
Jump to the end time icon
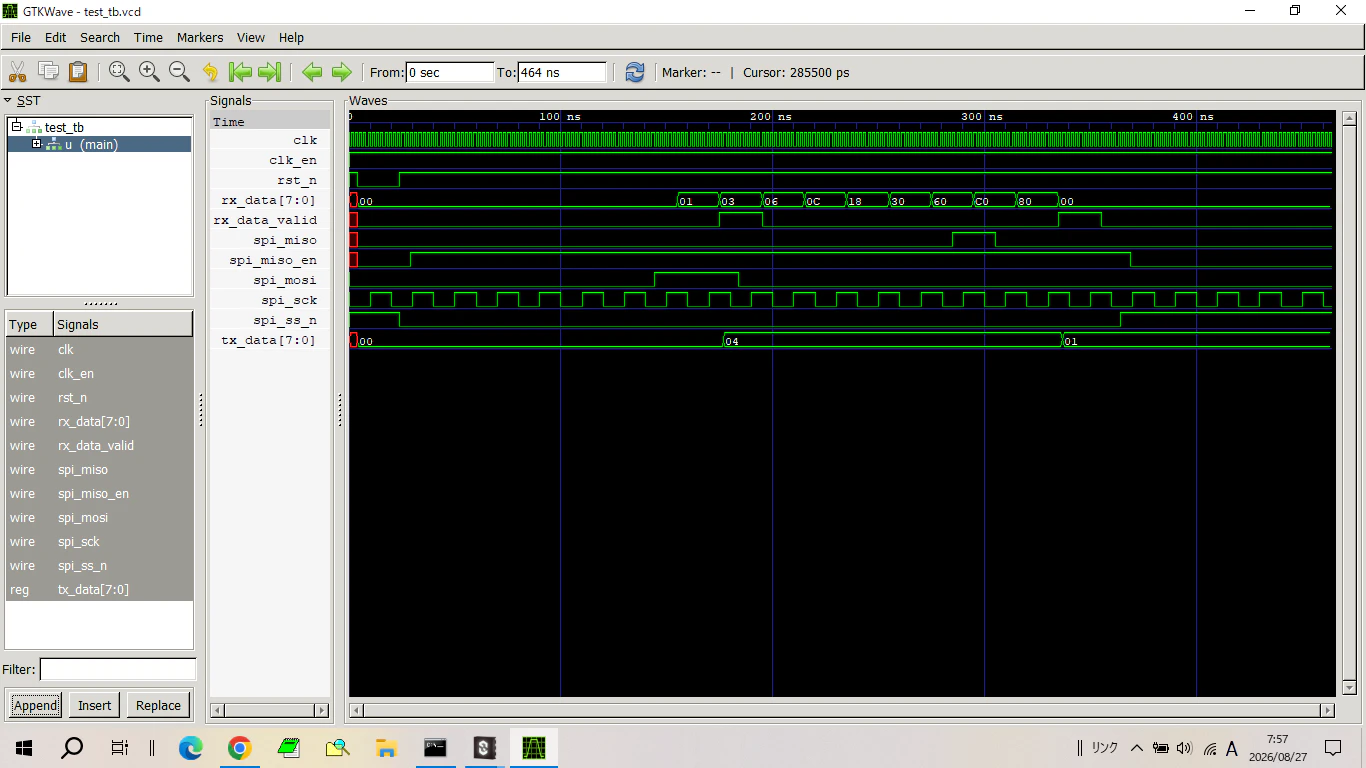point(270,72)
